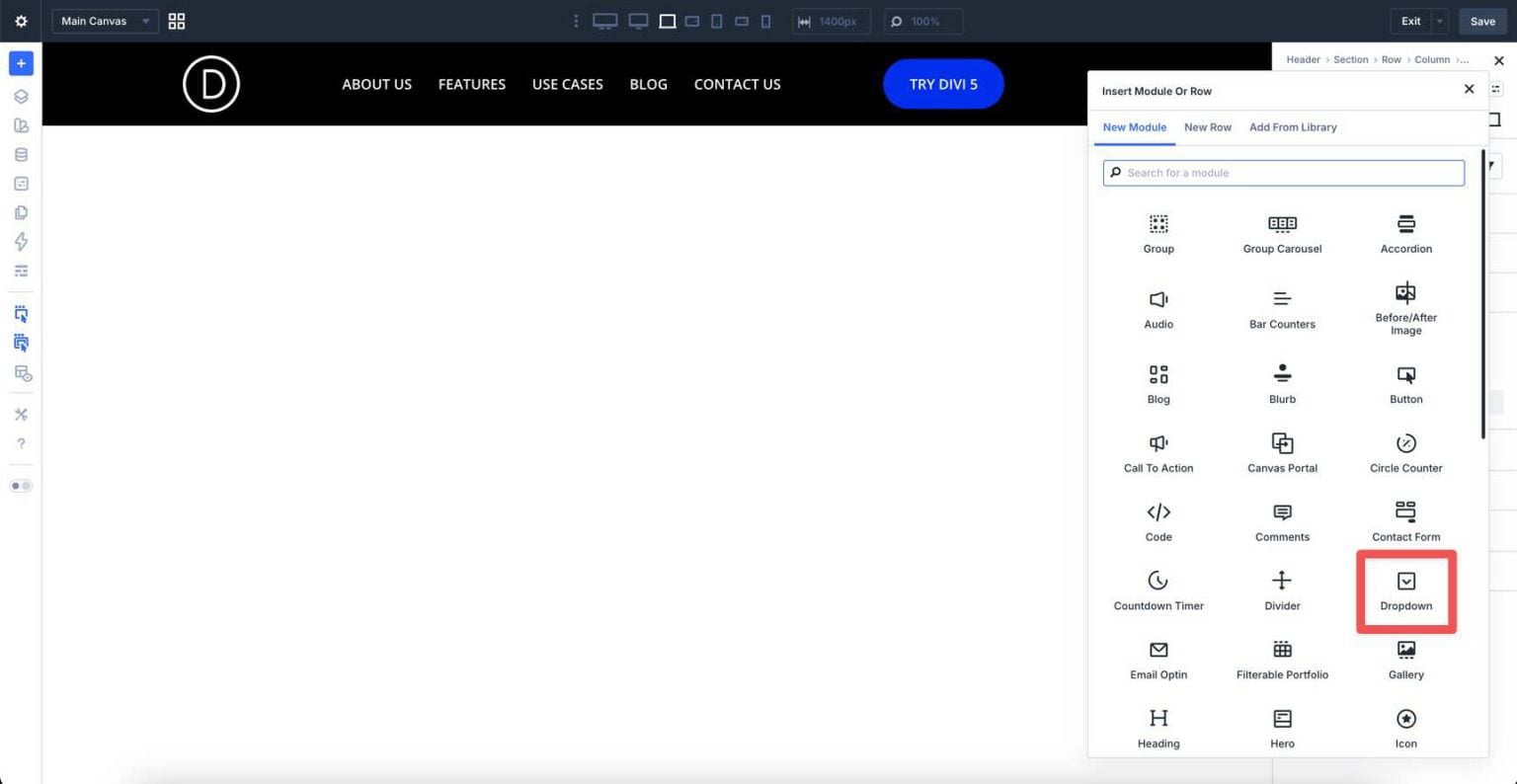Open the Add From Library tab

click(x=1293, y=127)
